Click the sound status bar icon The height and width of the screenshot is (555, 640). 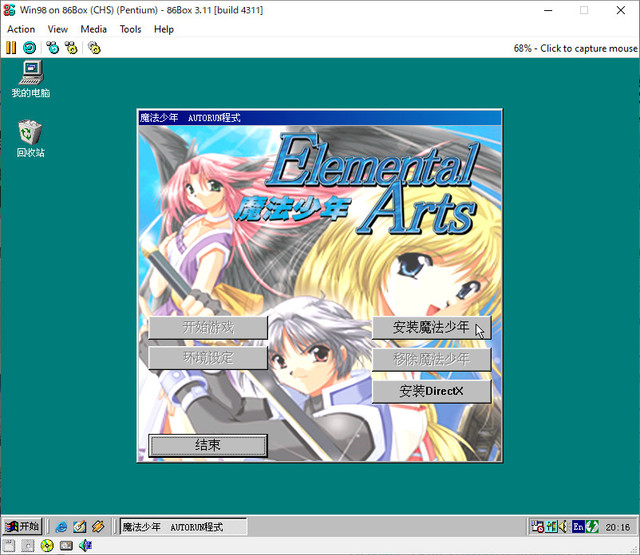(x=85, y=546)
